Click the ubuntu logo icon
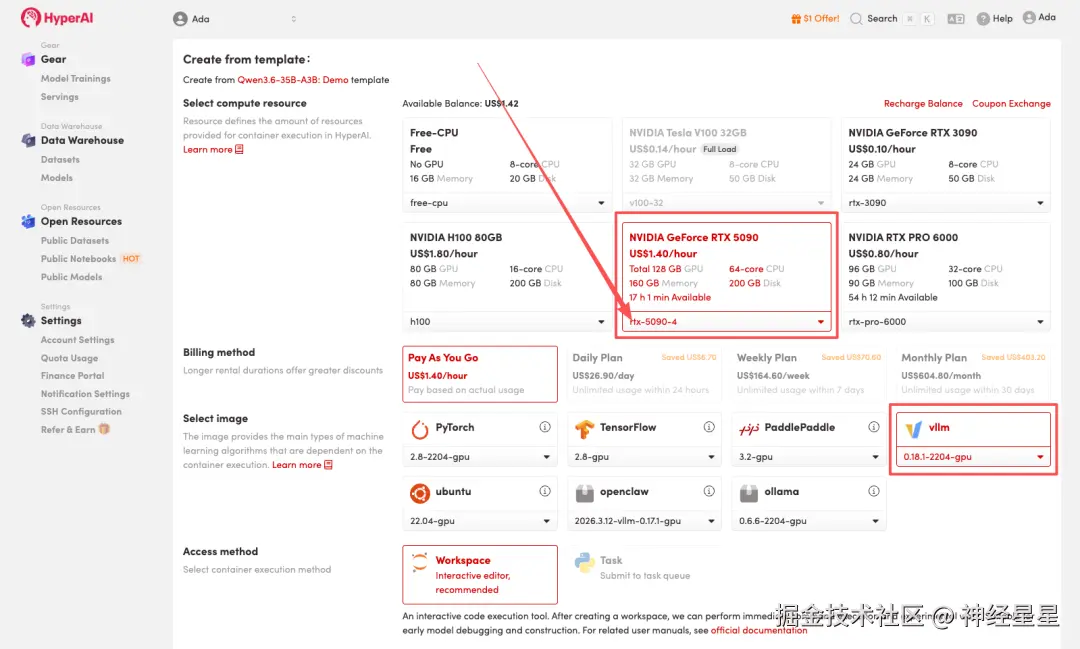 419,493
